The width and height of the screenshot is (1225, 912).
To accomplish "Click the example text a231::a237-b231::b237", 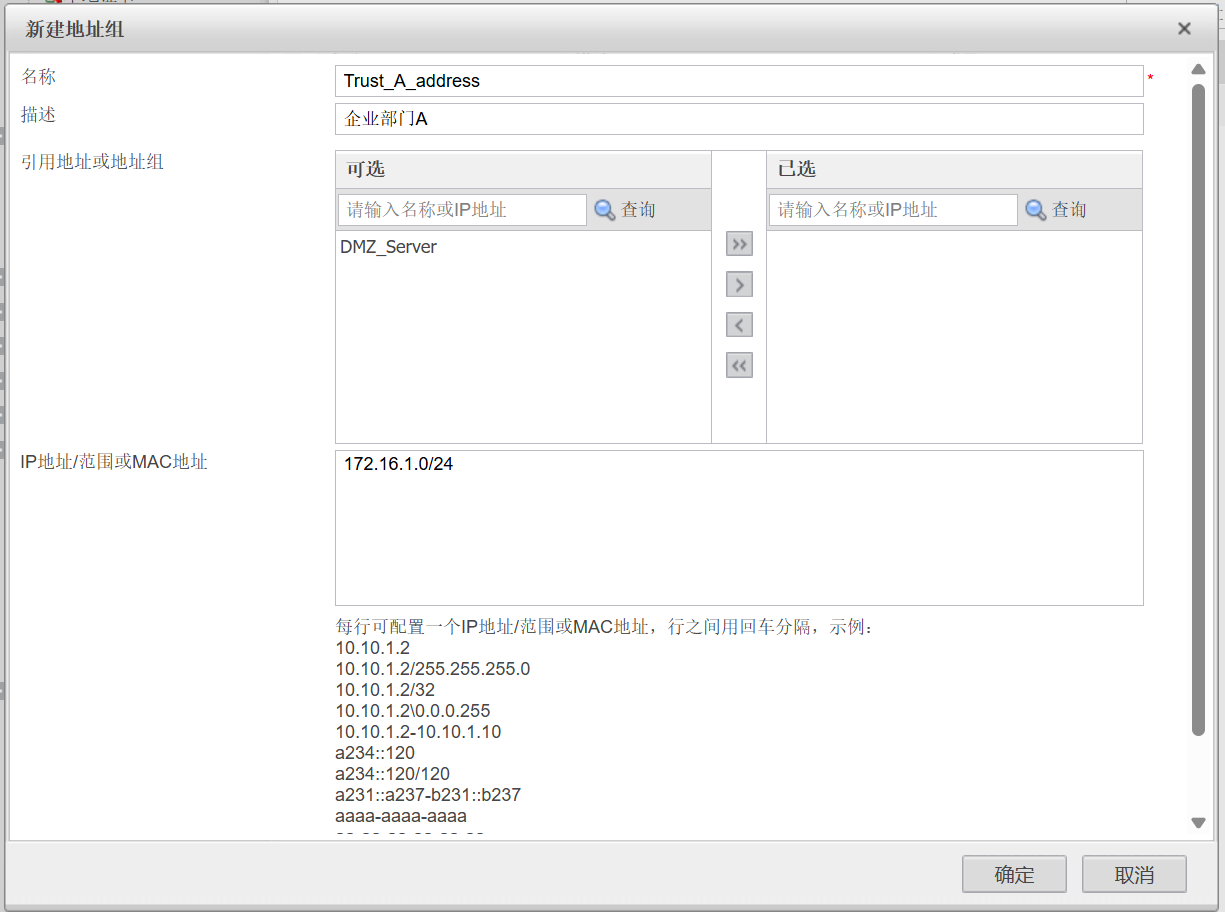I will [428, 795].
